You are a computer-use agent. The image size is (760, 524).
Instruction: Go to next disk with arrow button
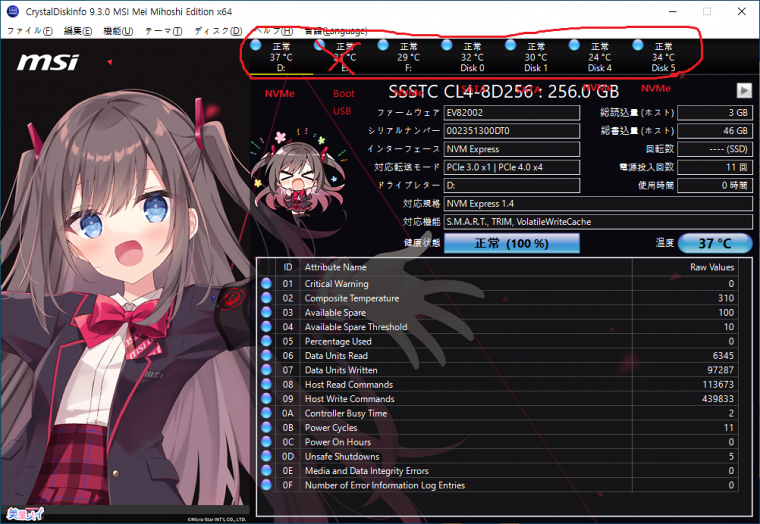(x=744, y=90)
